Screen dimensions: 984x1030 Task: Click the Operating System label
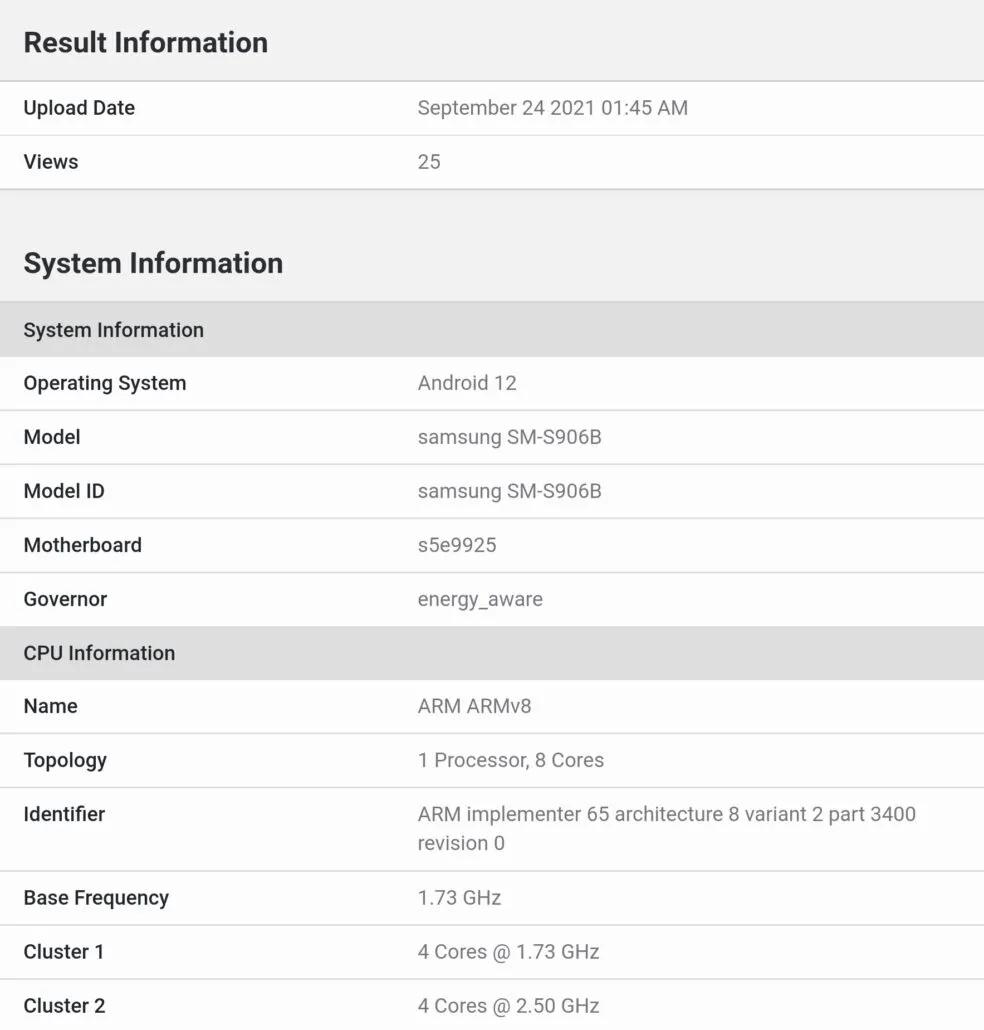pos(104,383)
